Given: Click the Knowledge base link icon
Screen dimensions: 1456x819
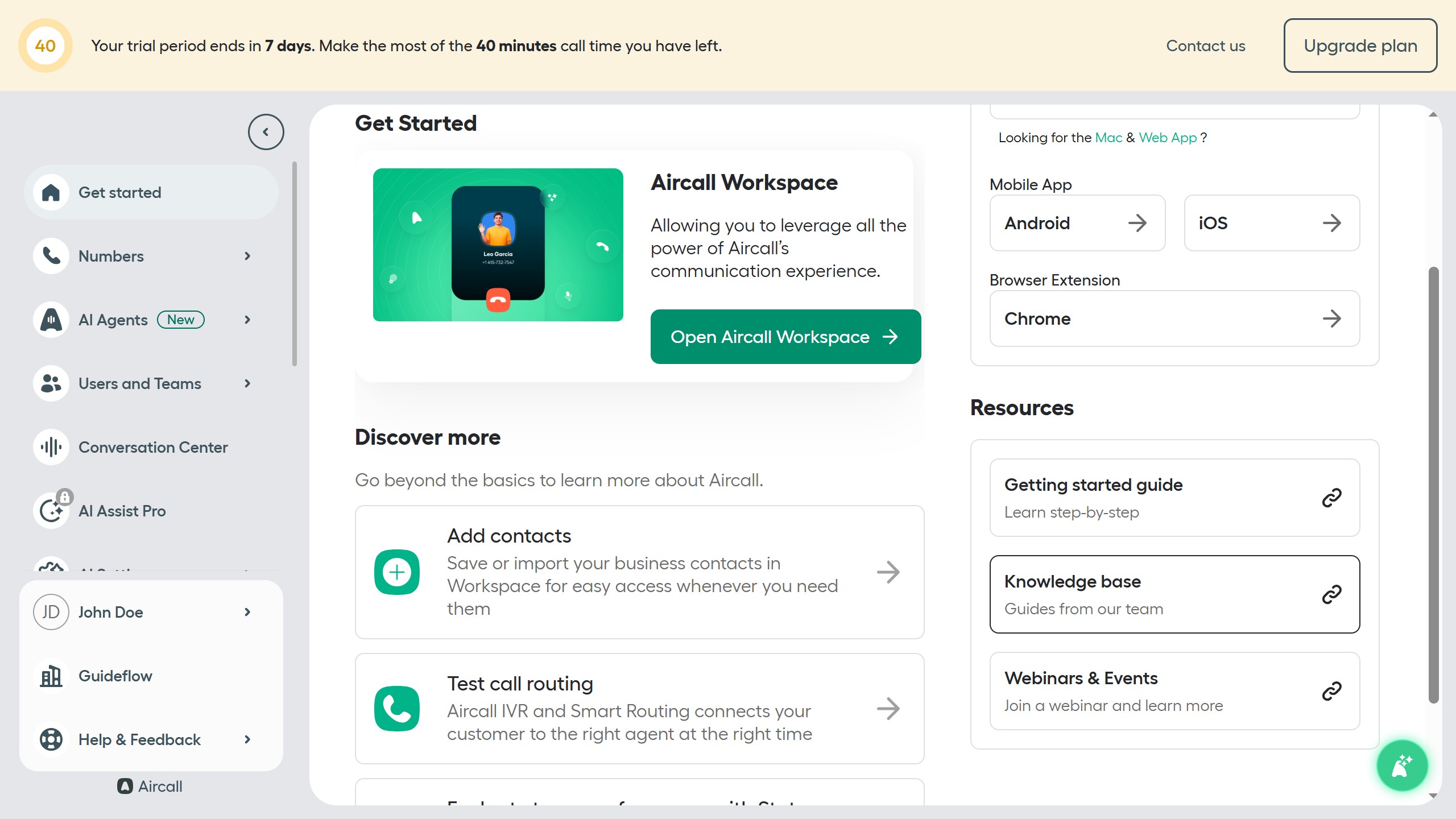Looking at the screenshot, I should click(x=1331, y=594).
